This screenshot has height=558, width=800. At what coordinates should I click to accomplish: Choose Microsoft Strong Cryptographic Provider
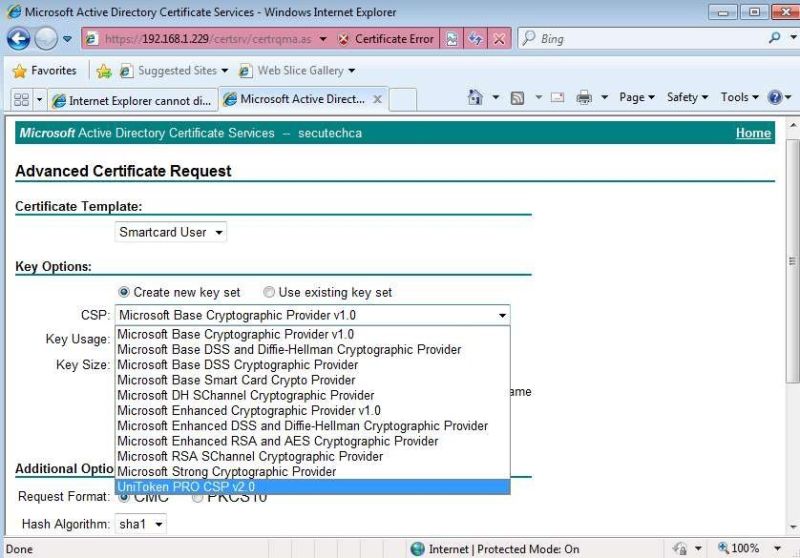point(312,472)
